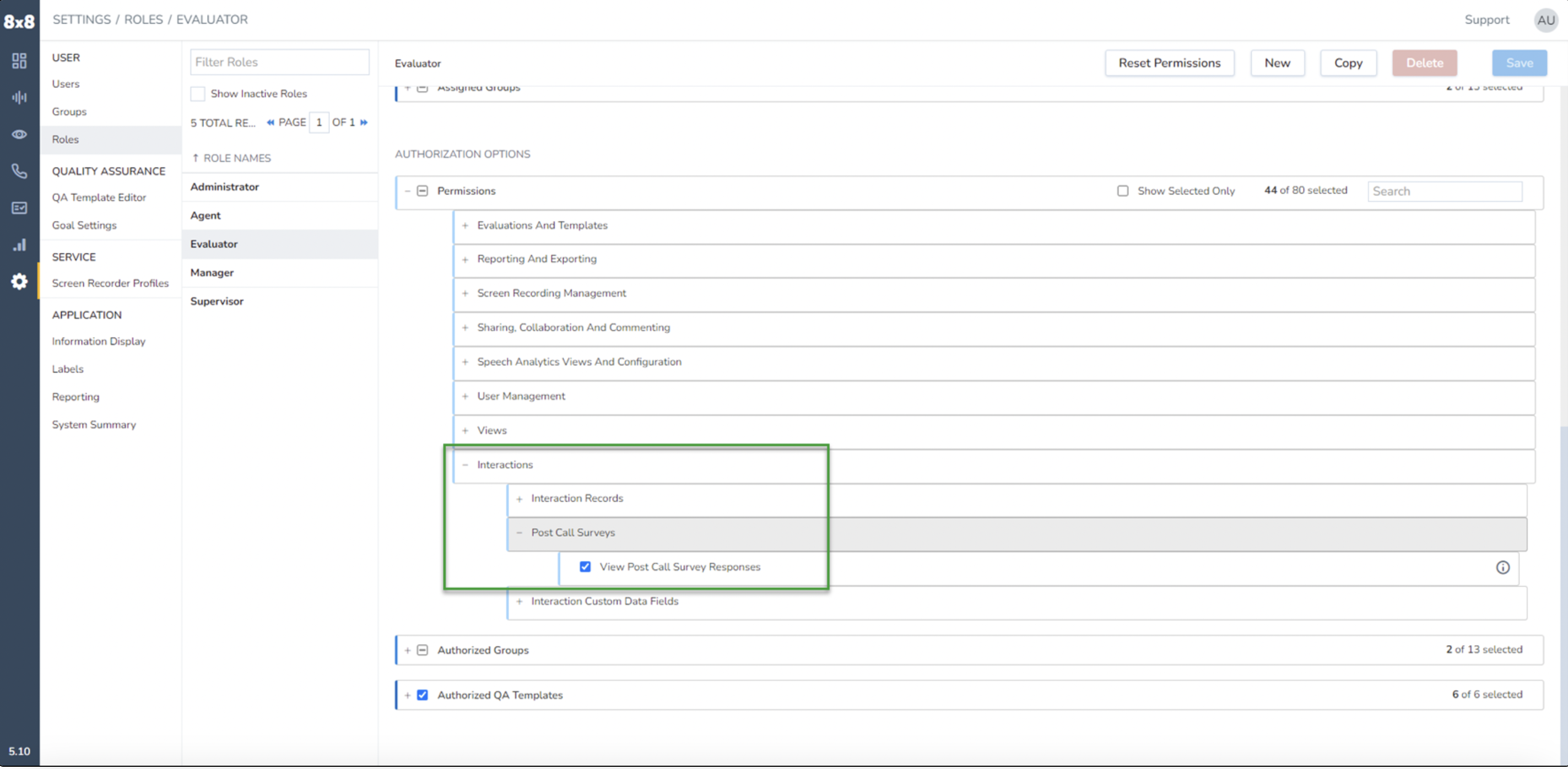The height and width of the screenshot is (769, 1568).
Task: Open Groups in settings menu
Action: (x=69, y=112)
